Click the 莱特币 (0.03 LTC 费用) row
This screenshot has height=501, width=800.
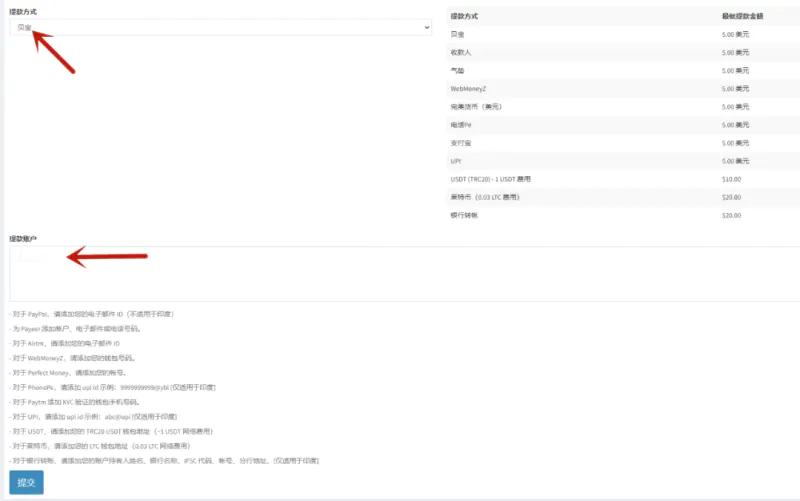click(485, 197)
